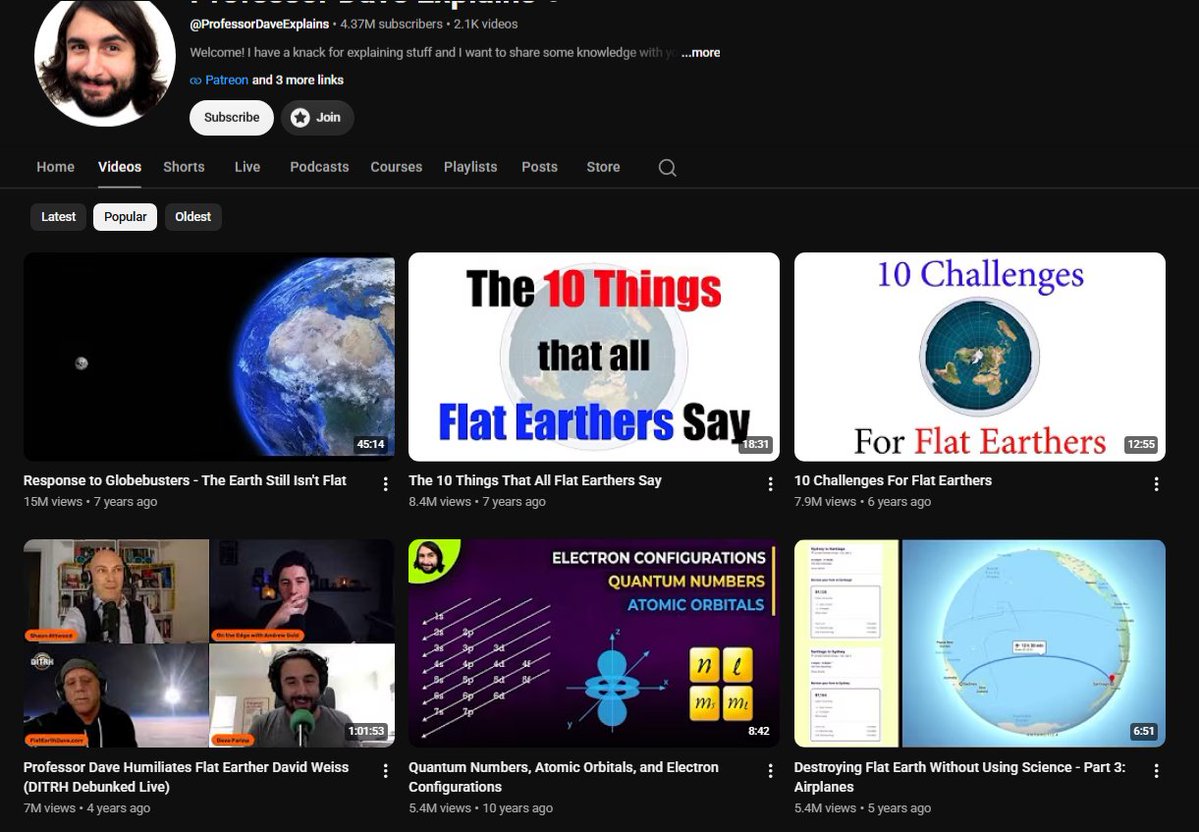Expand the channel description with ...more
Screen dimensions: 1199x832
point(700,53)
